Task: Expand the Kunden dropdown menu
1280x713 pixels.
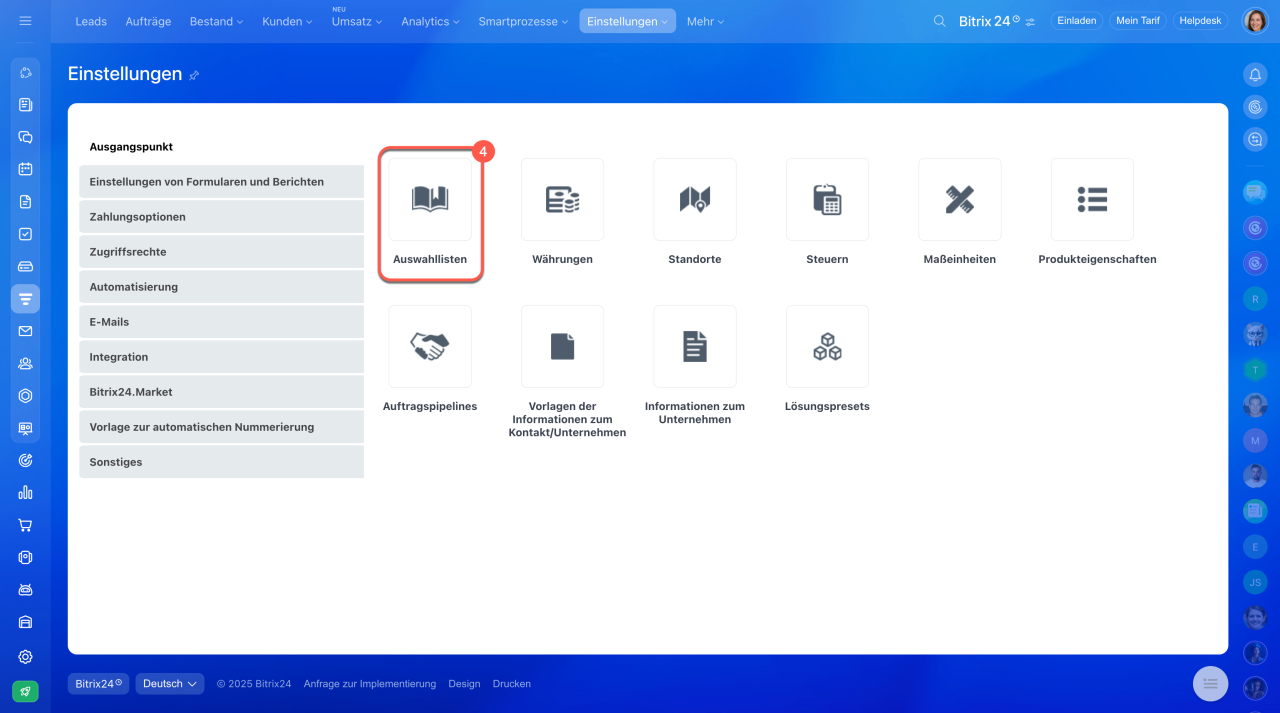Action: (x=285, y=21)
